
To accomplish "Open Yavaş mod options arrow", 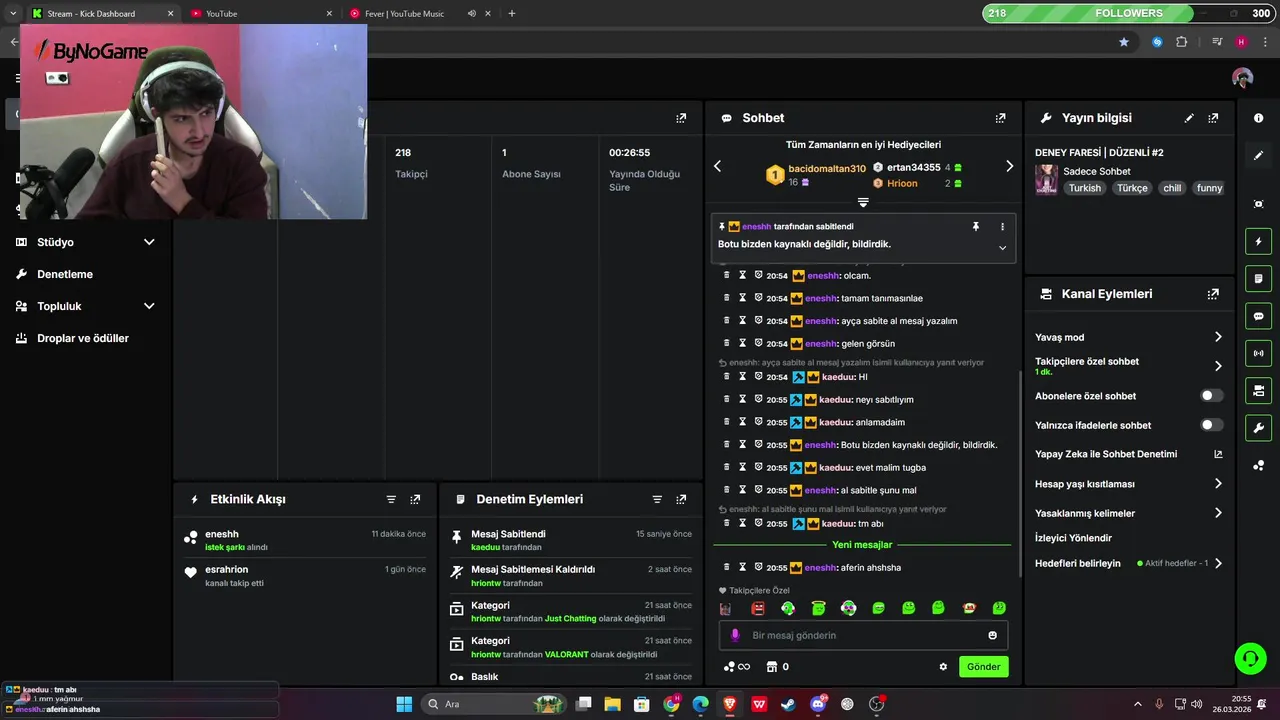I will pos(1218,337).
